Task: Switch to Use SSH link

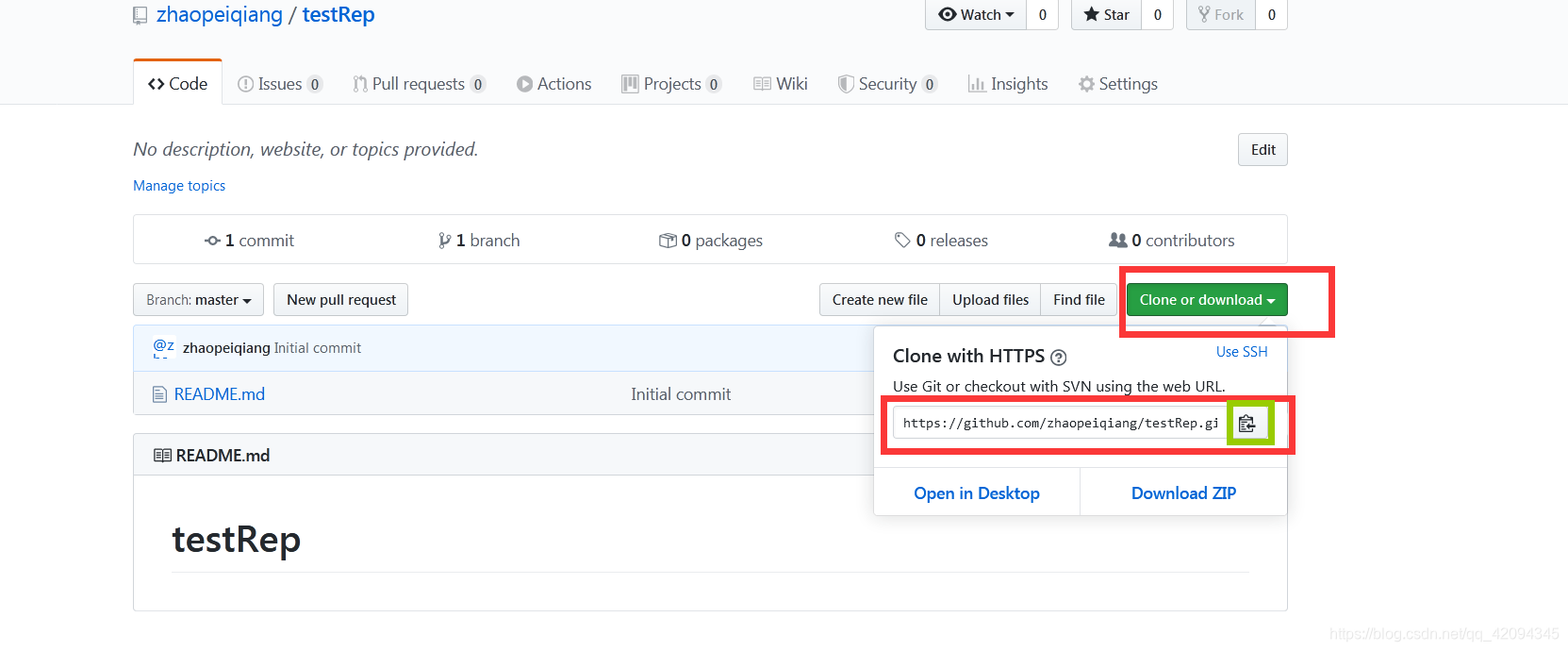Action: point(1242,352)
